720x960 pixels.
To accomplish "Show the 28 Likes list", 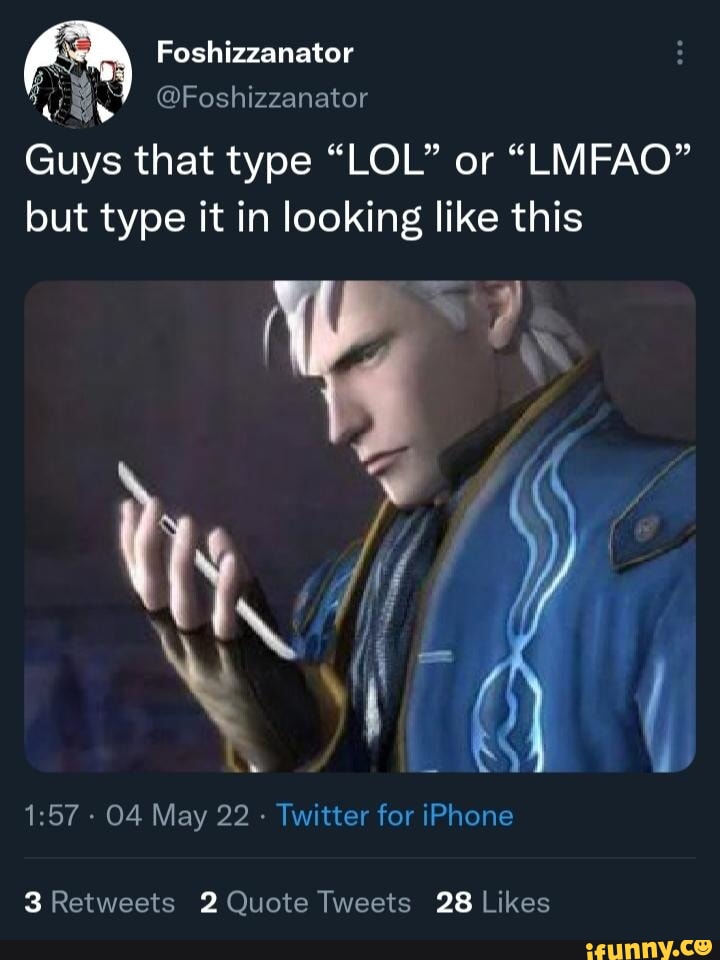I will pos(494,903).
